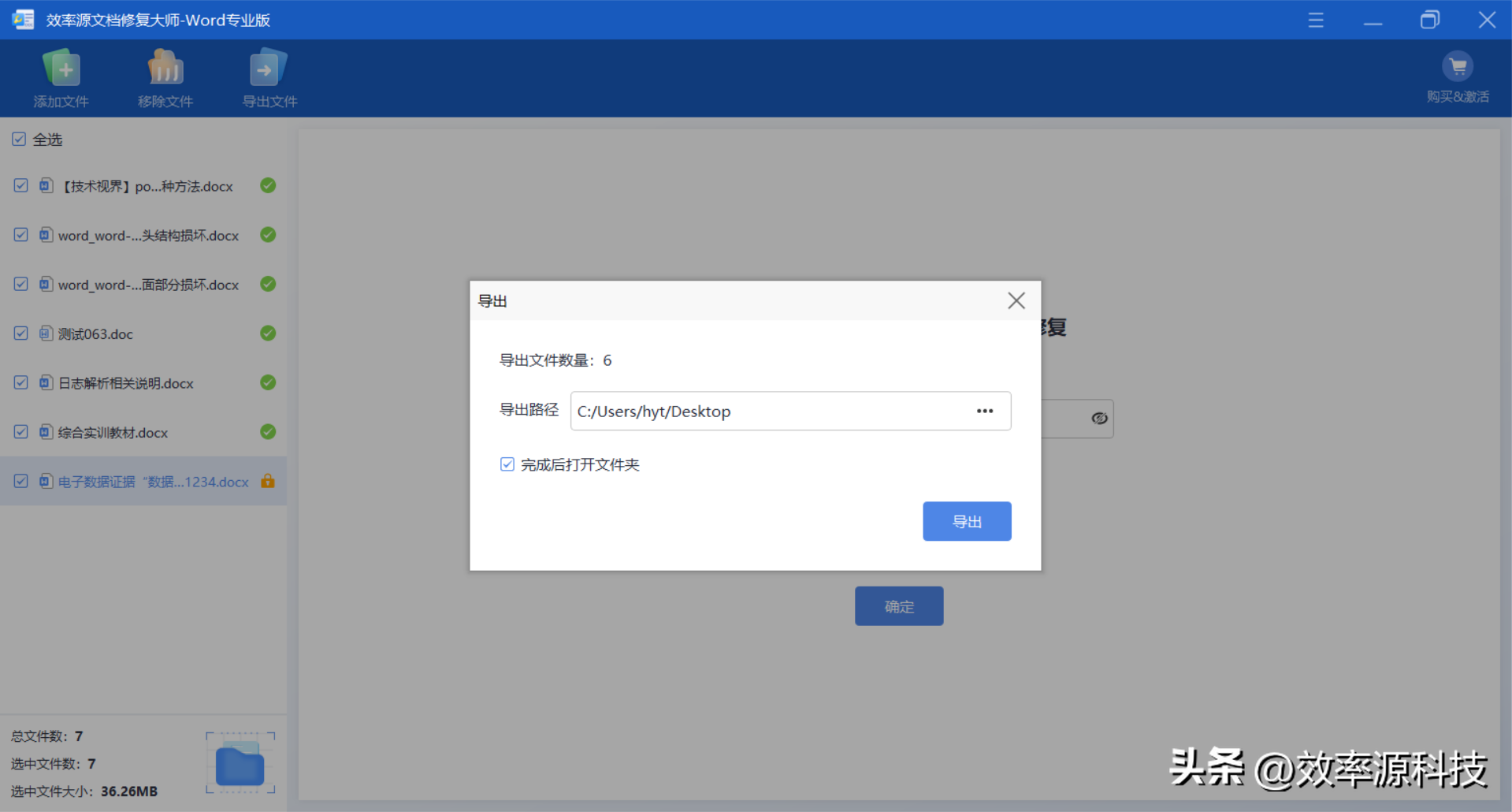Viewport: 1512px width, 812px height.
Task: Click the Export File (导出文件) toolbar icon
Action: (x=269, y=69)
